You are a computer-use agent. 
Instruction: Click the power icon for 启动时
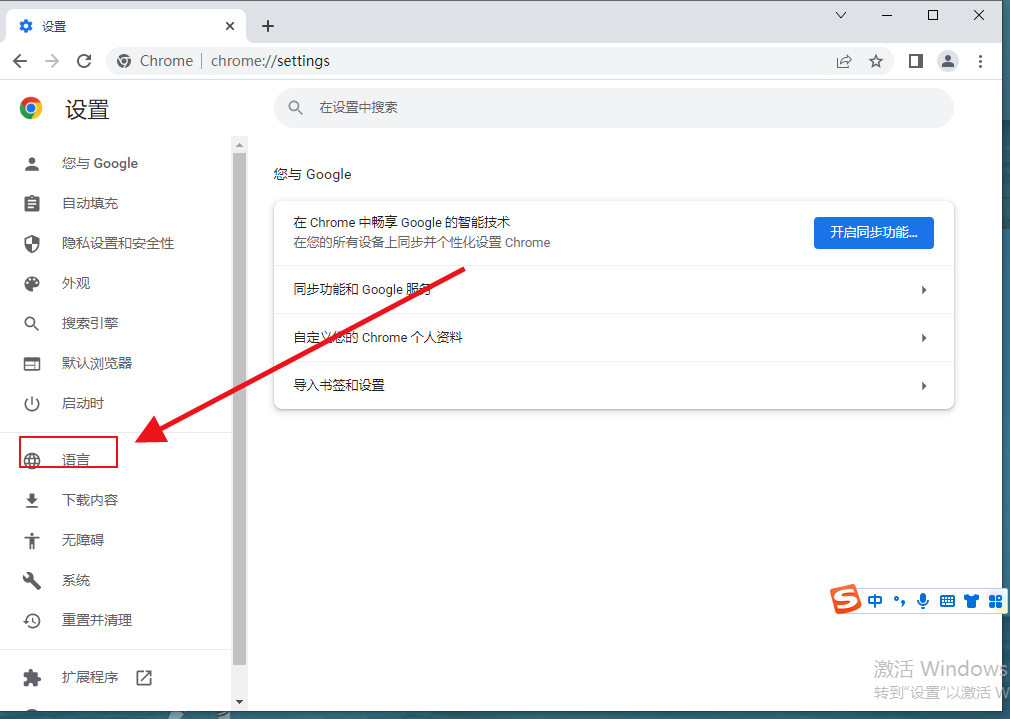coord(32,404)
